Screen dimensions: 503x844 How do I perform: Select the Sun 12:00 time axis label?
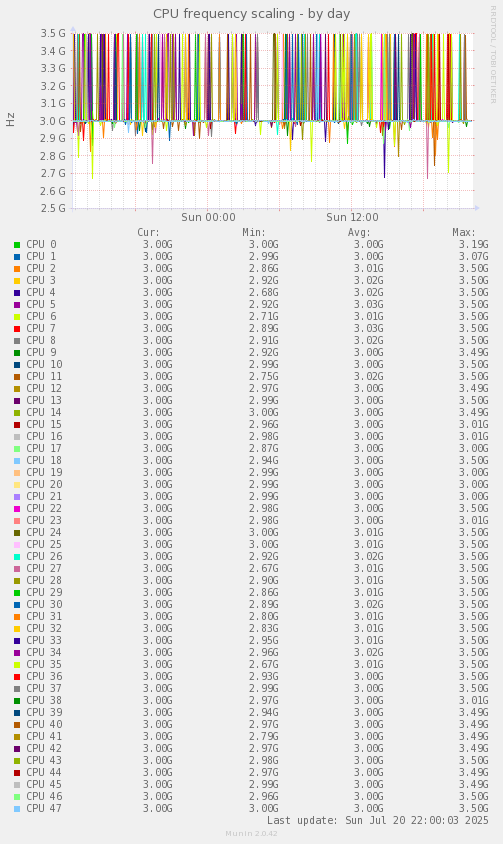[352, 217]
